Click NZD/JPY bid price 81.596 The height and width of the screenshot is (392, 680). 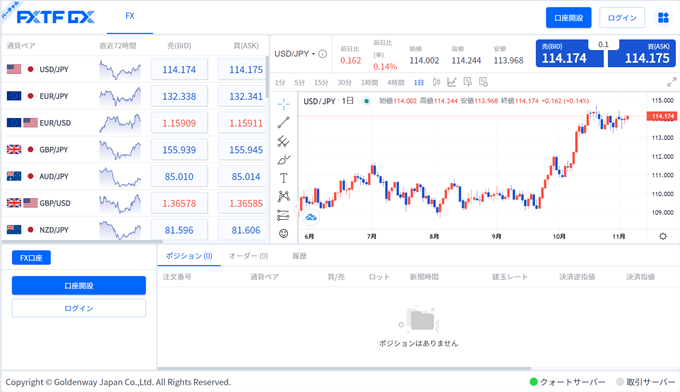[x=179, y=229]
